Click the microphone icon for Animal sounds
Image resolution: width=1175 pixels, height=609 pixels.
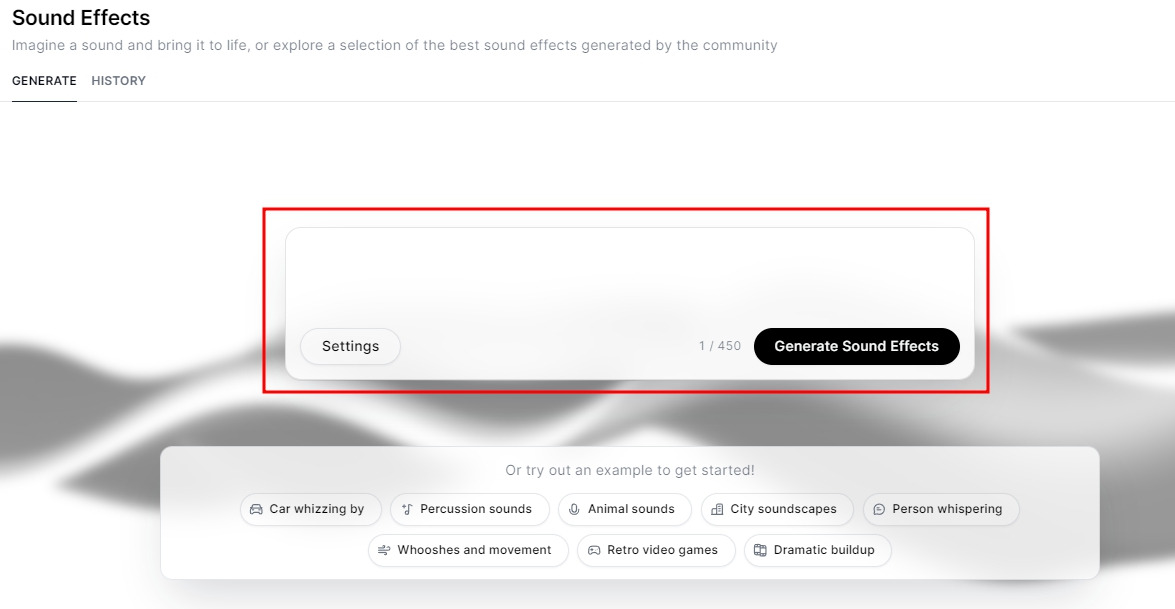click(x=574, y=509)
